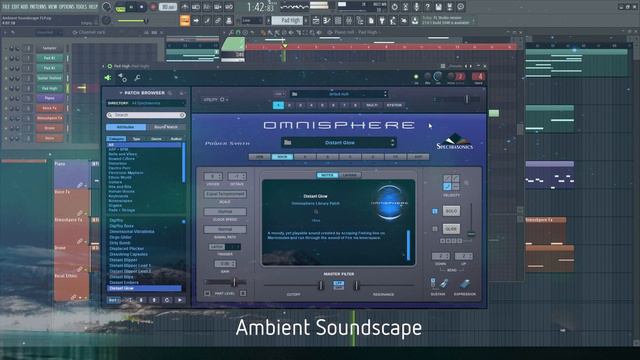This screenshot has height=360, width=640.
Task: Open the mixer faders icon in FL toolbar
Action: click(349, 20)
